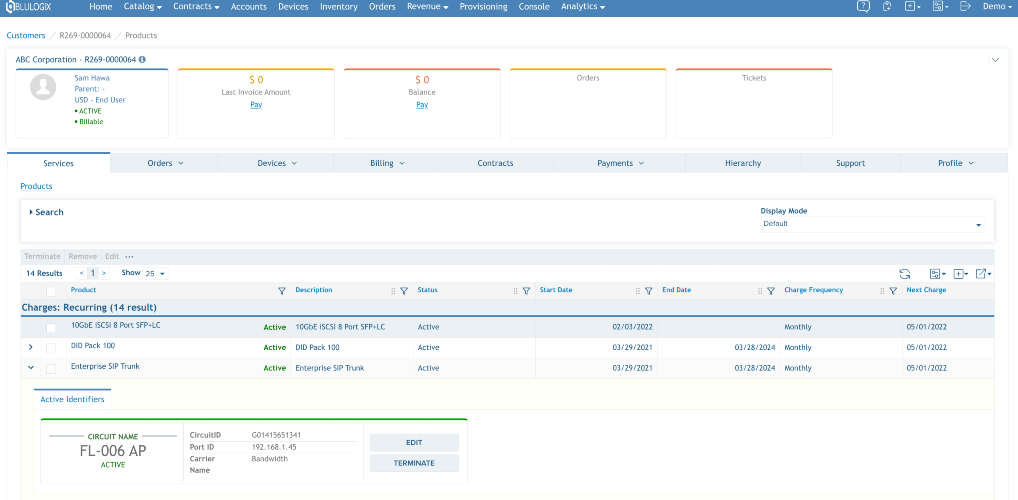Viewport: 1018px width, 500px height.
Task: Go to the previous results page
Action: [81, 273]
